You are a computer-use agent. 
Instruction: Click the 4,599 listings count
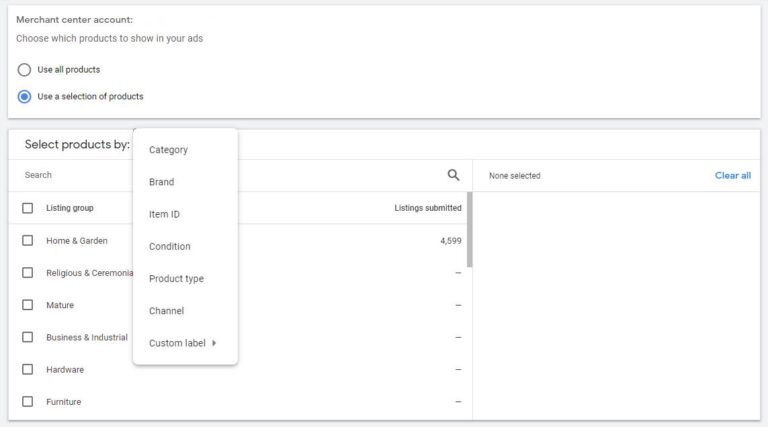pos(451,241)
